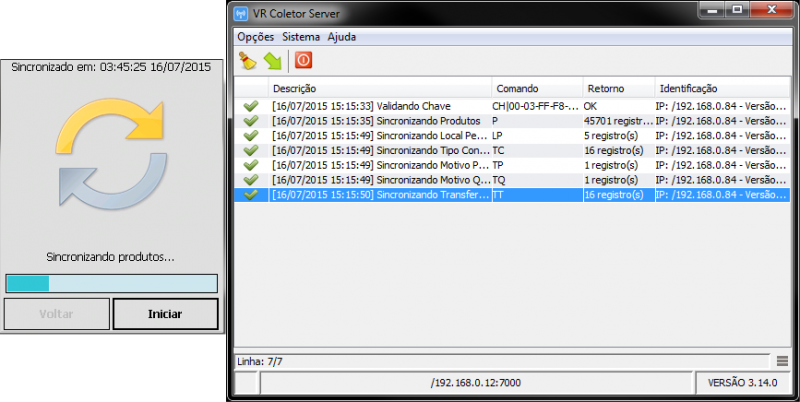Open the Ajuda menu
Screen dimensions: 800x402
click(x=342, y=37)
